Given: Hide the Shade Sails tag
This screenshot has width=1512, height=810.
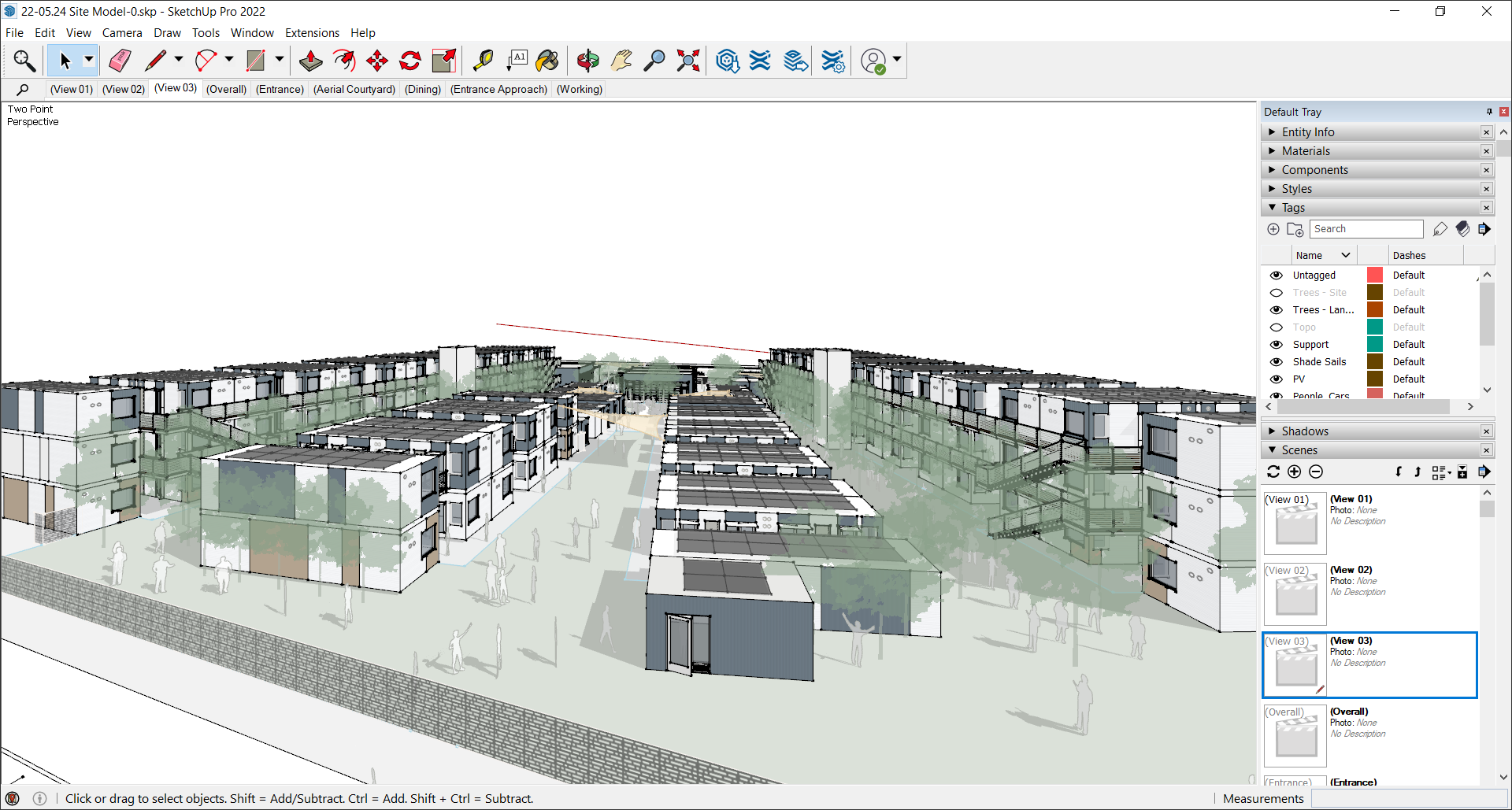Looking at the screenshot, I should coord(1277,362).
